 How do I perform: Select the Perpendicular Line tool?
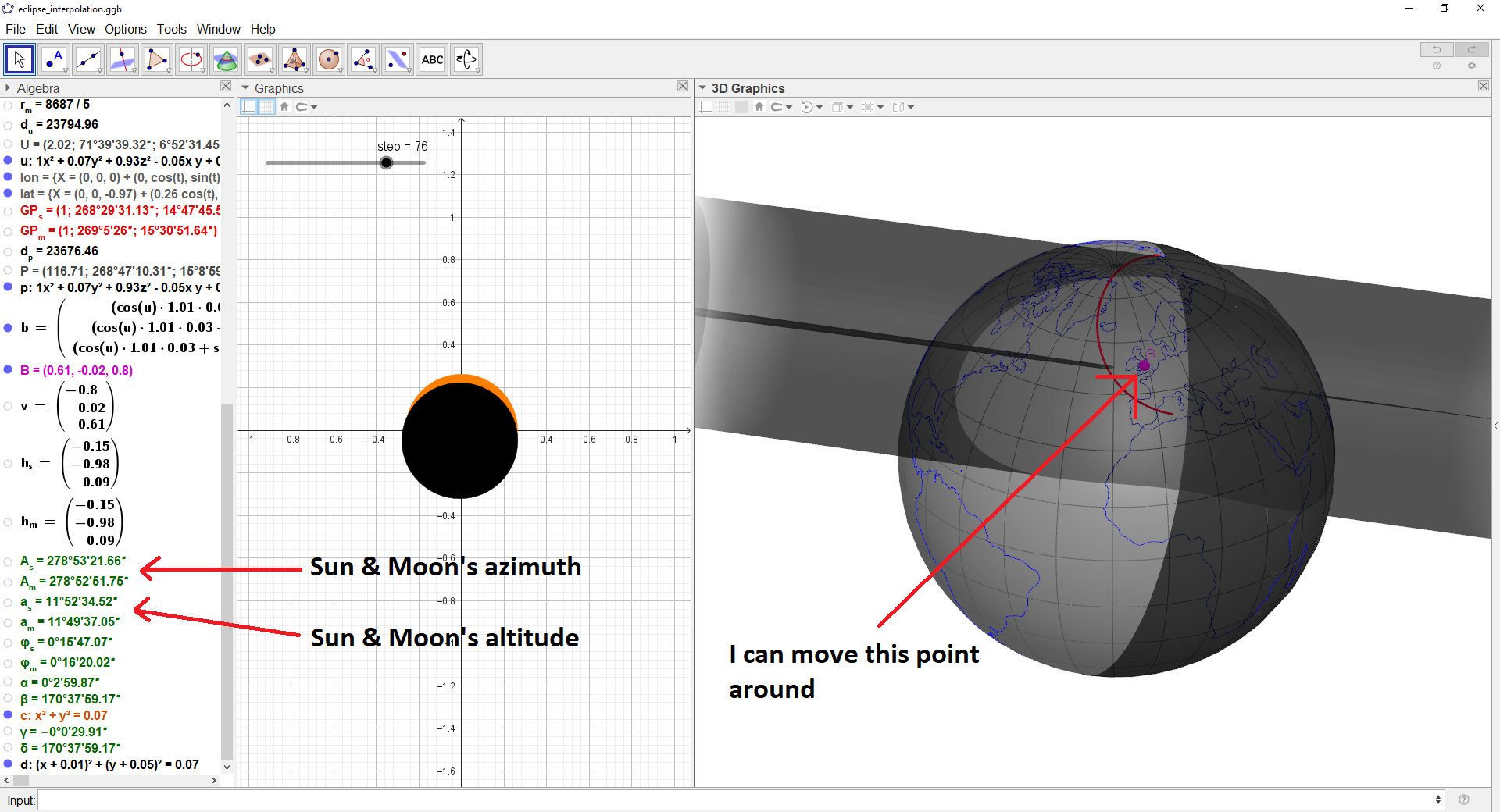pos(123,59)
